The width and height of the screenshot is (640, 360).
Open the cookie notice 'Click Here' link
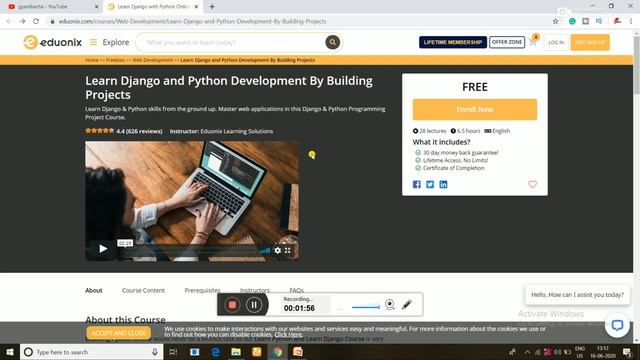click(x=288, y=335)
